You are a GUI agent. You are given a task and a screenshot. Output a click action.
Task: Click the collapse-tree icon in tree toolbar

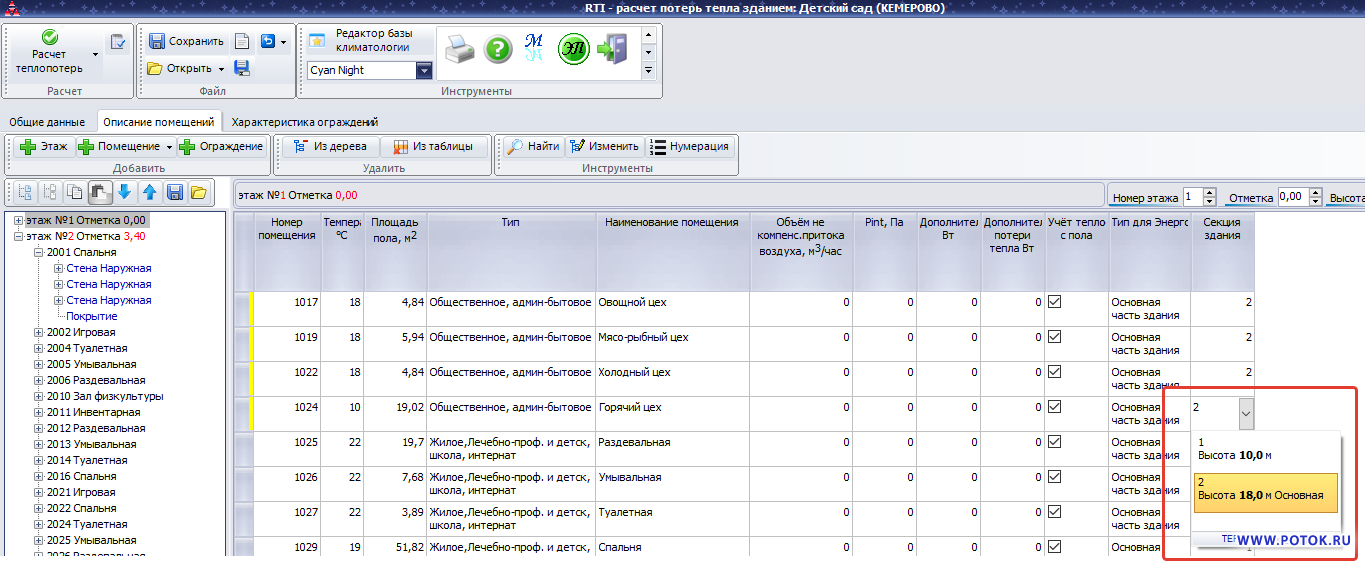pyautogui.click(x=50, y=192)
